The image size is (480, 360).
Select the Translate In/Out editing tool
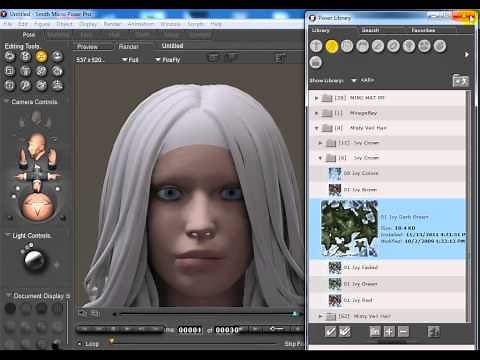pyautogui.click(x=57, y=57)
